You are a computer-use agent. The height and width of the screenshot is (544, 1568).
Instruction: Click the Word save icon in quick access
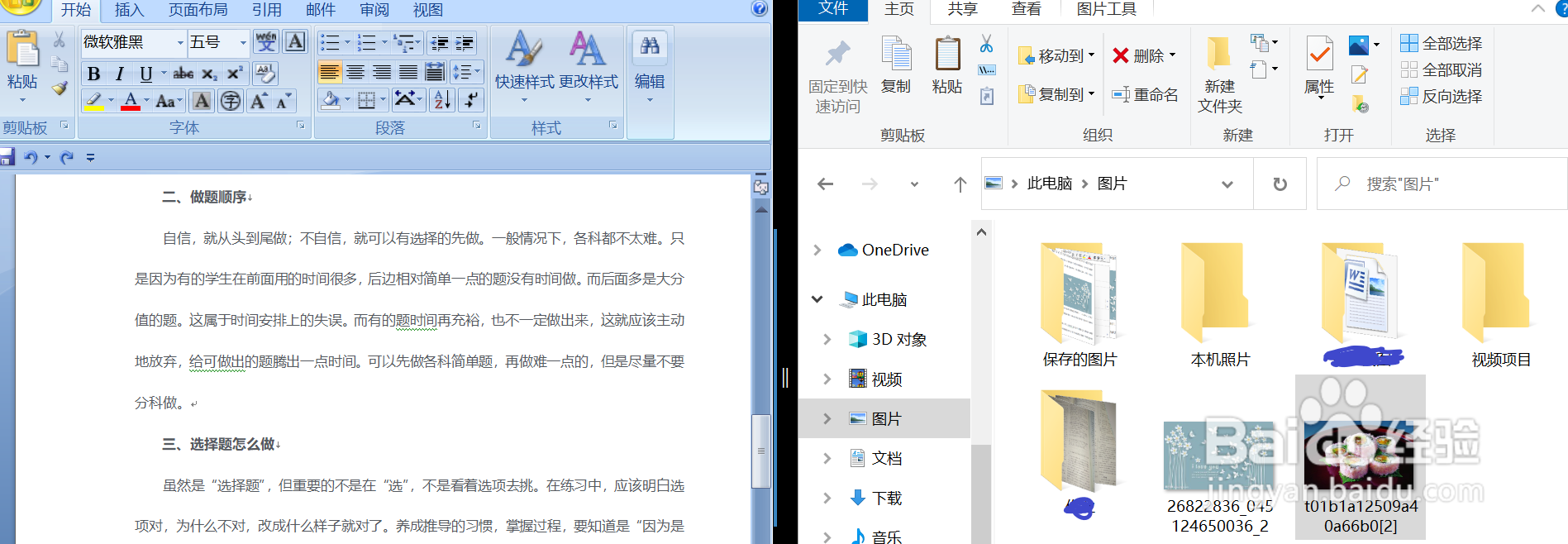[x=7, y=157]
